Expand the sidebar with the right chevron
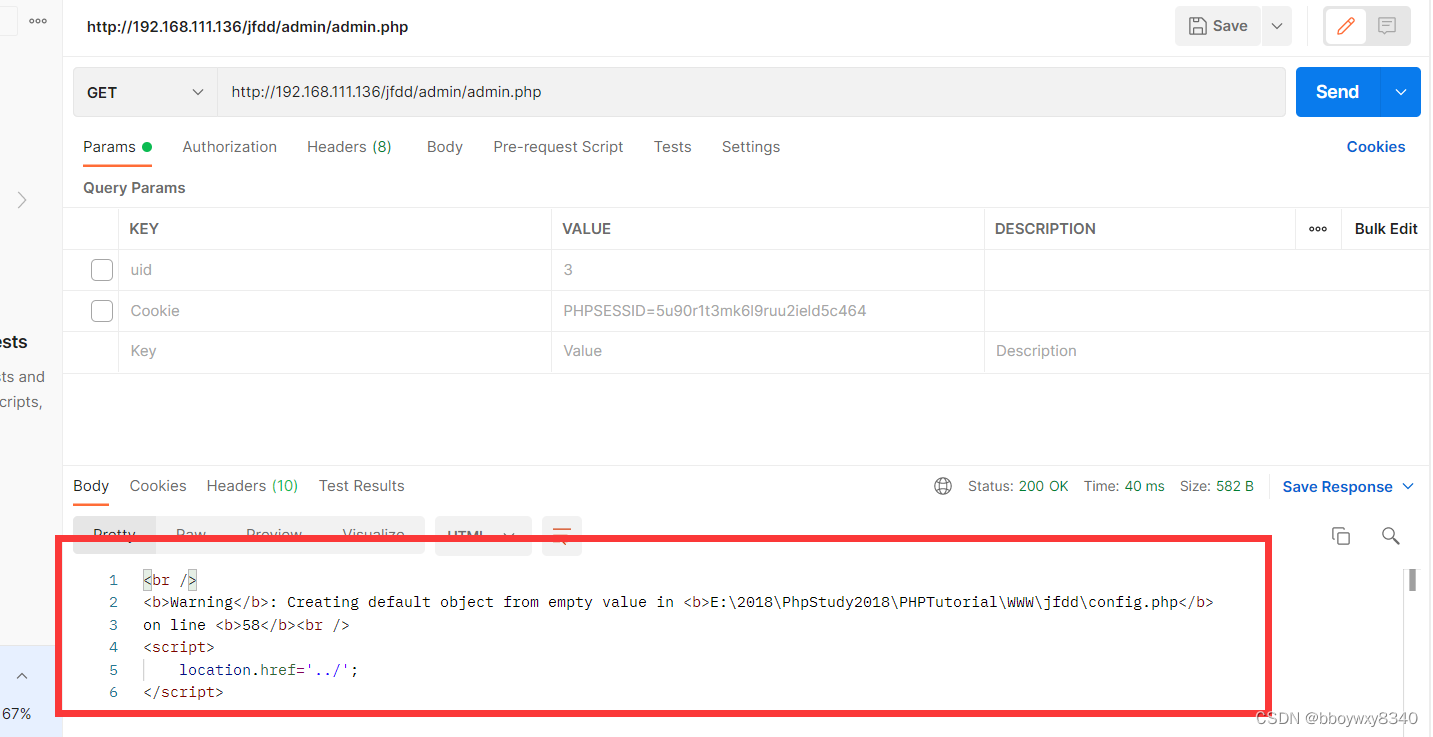This screenshot has height=737, width=1433. pyautogui.click(x=21, y=200)
